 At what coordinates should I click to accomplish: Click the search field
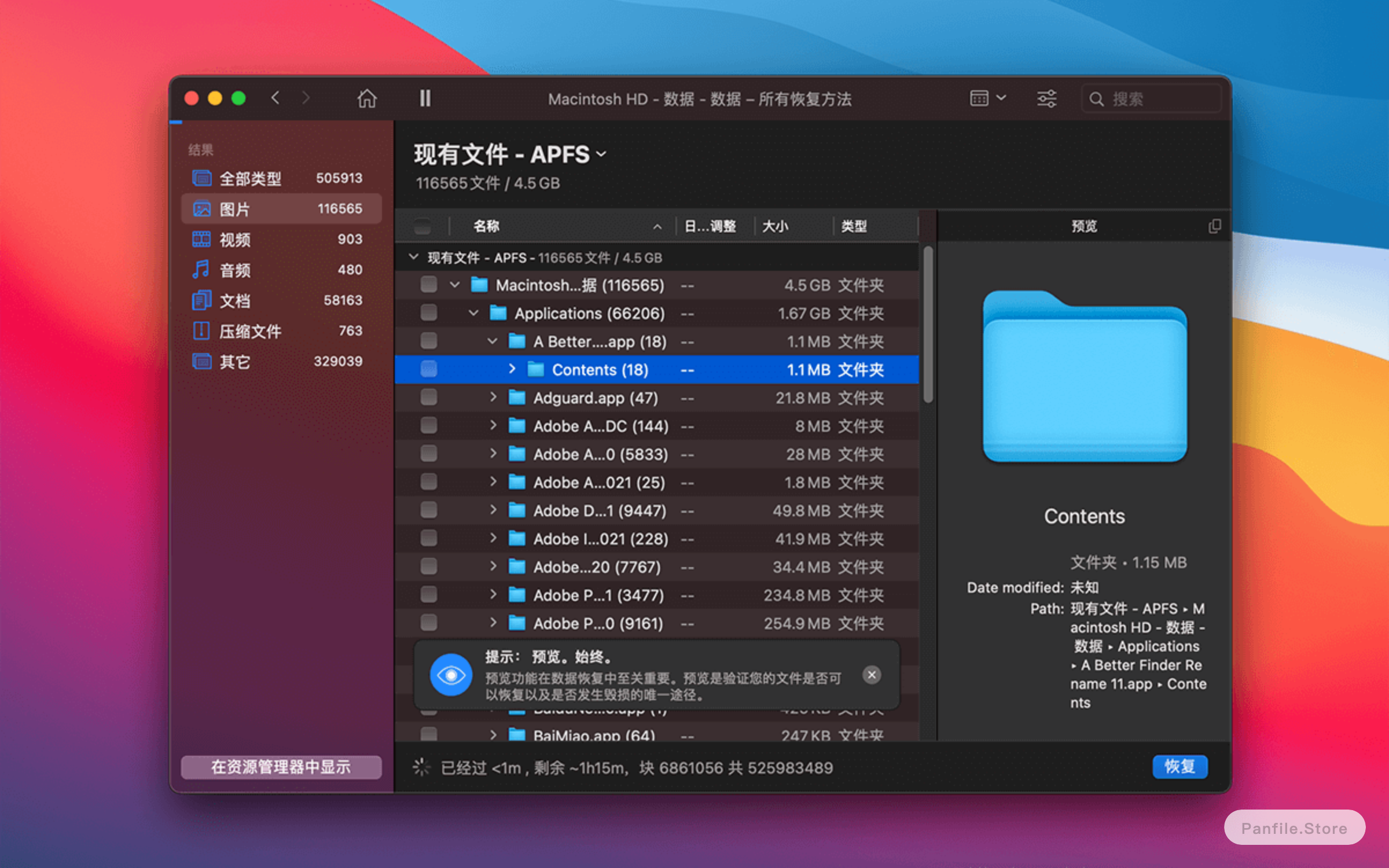click(x=1151, y=98)
